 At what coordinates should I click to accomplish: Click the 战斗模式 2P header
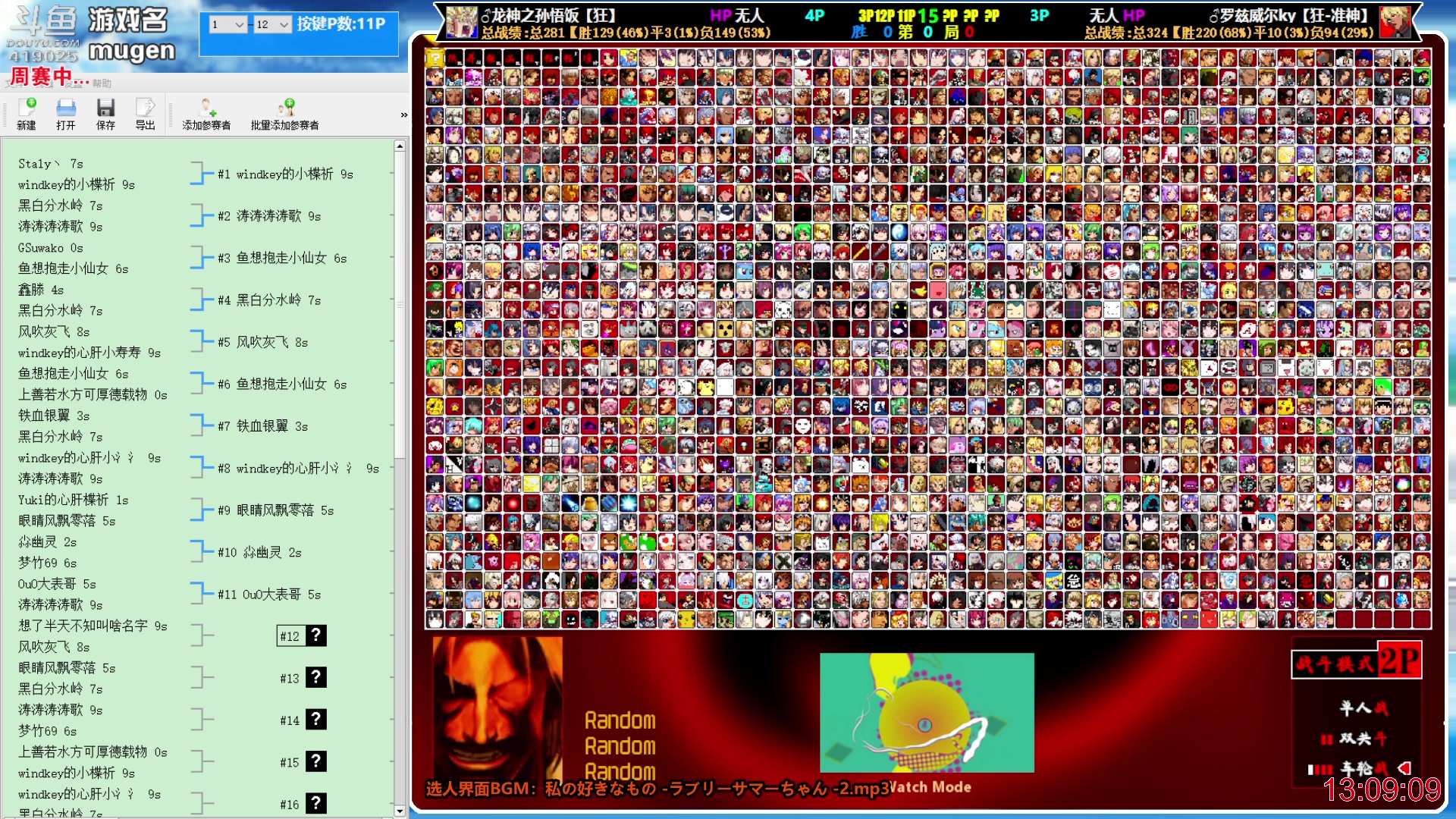[x=1356, y=661]
